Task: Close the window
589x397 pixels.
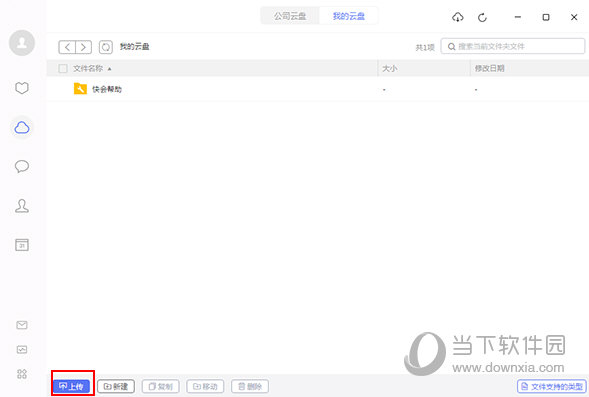Action: [x=574, y=17]
